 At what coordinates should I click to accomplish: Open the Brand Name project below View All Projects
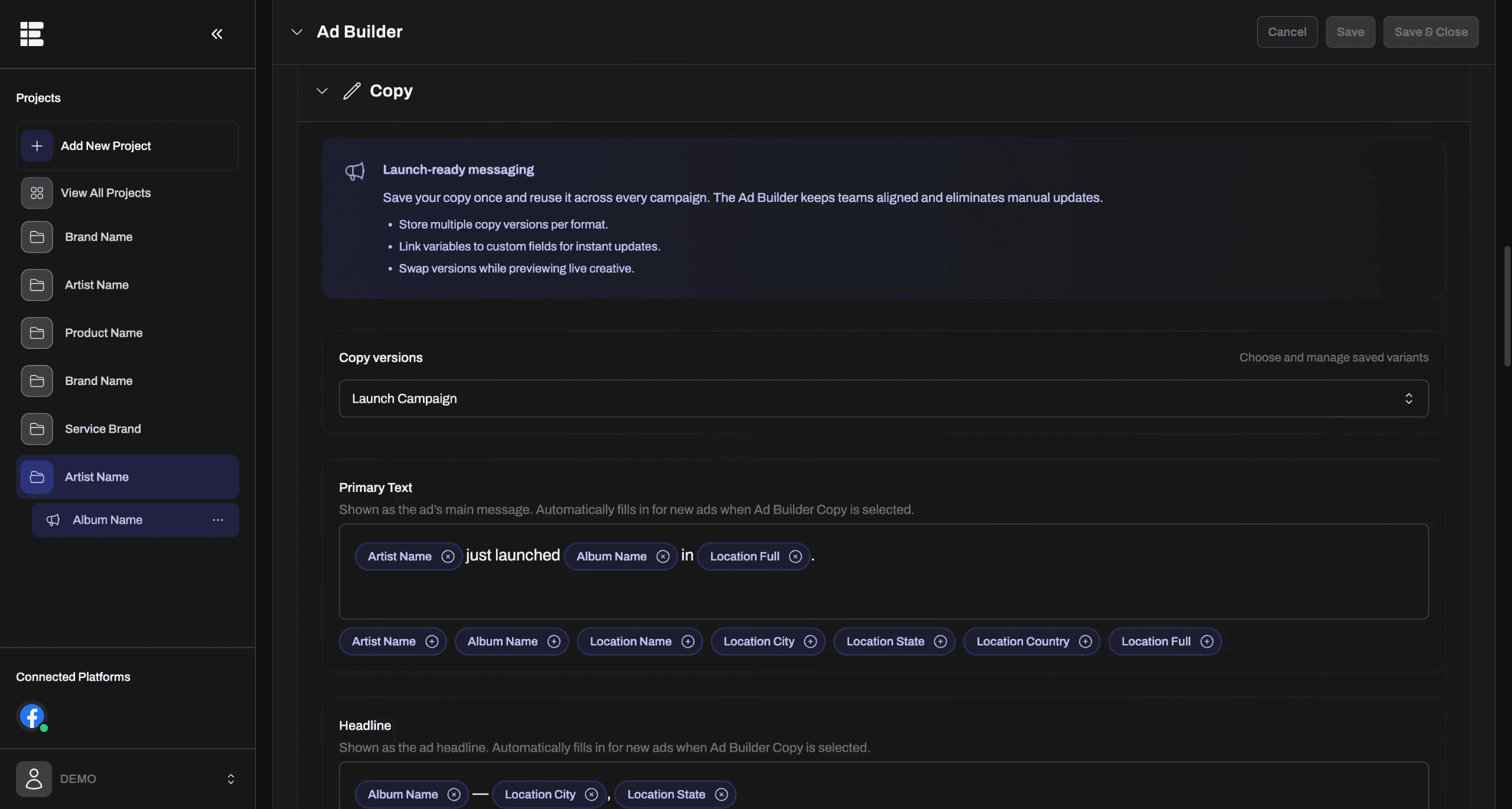tap(127, 237)
